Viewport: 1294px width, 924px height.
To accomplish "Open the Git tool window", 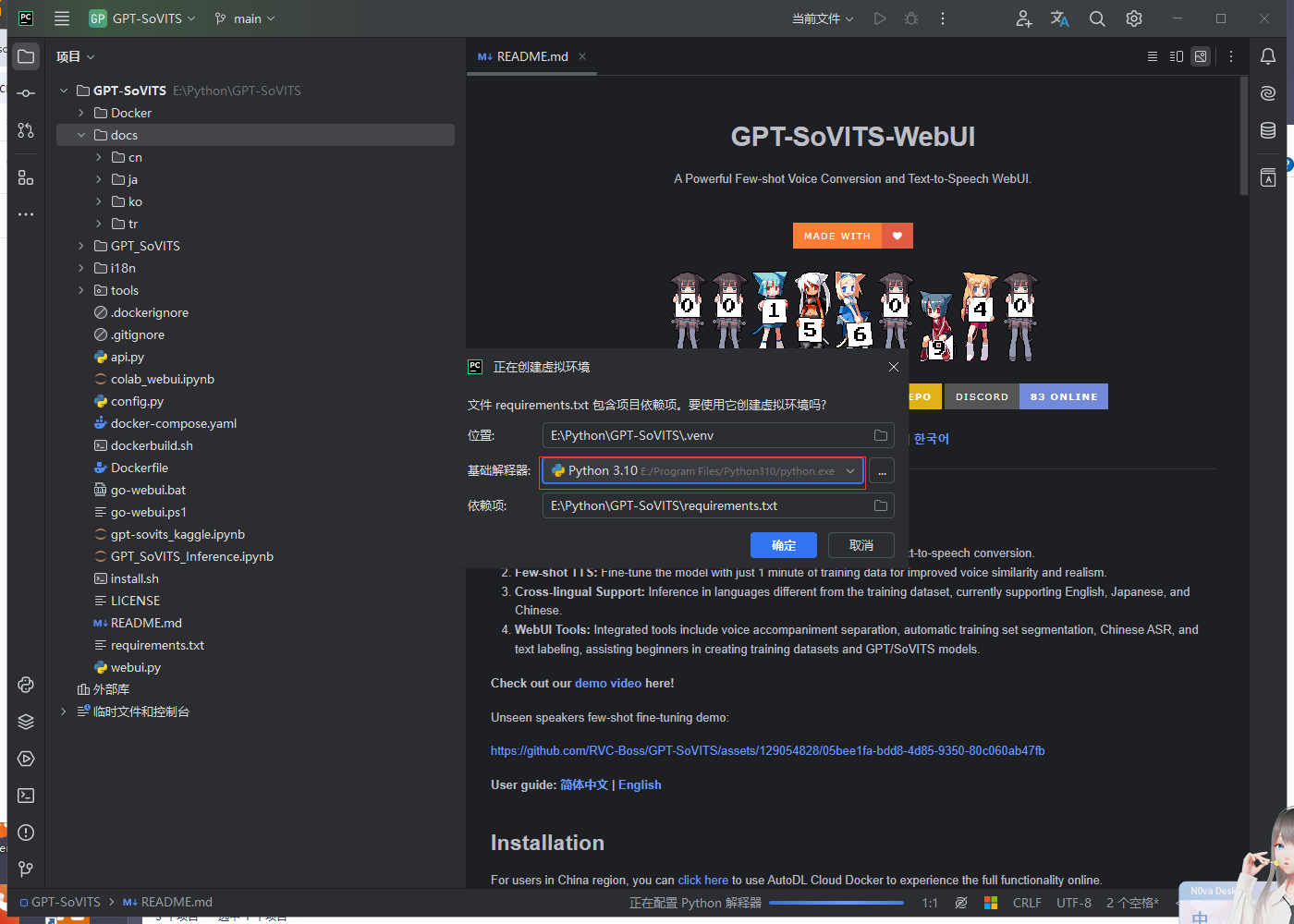I will [26, 869].
